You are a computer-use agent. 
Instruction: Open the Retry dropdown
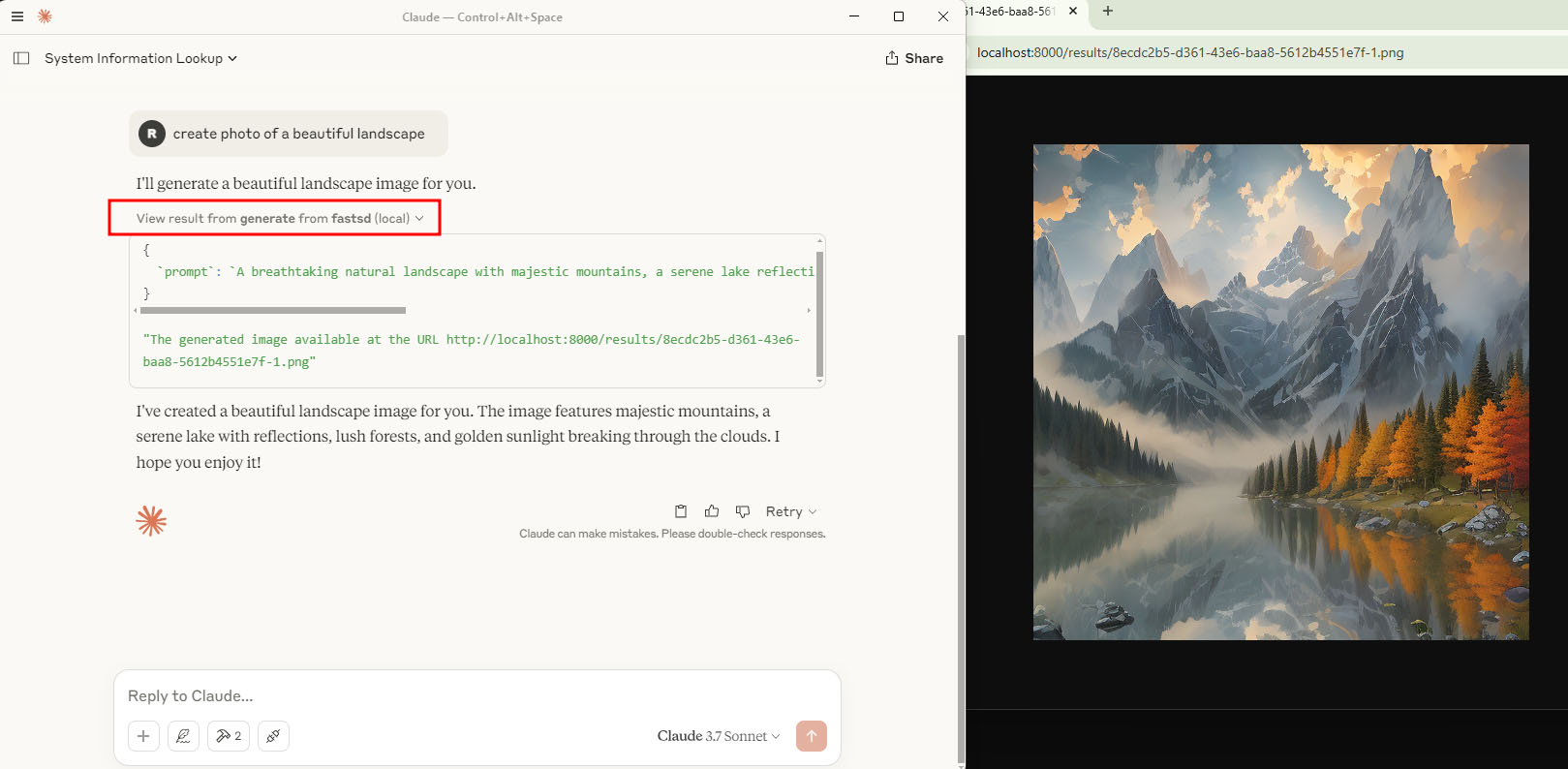click(x=791, y=511)
